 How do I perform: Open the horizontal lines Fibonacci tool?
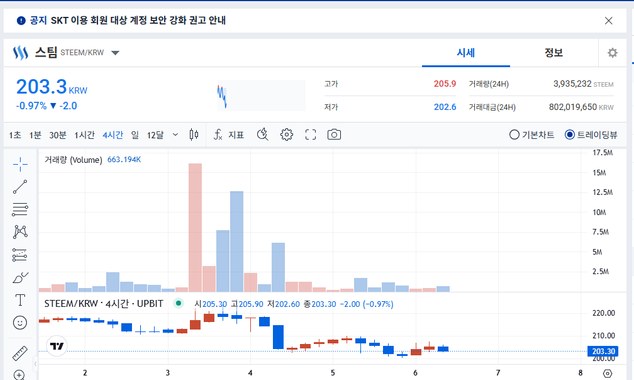click(x=20, y=209)
